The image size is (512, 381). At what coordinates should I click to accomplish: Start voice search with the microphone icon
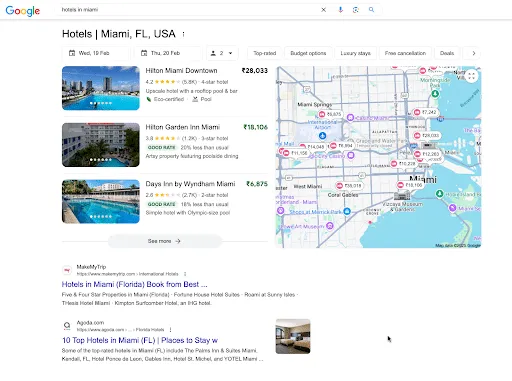pos(340,10)
